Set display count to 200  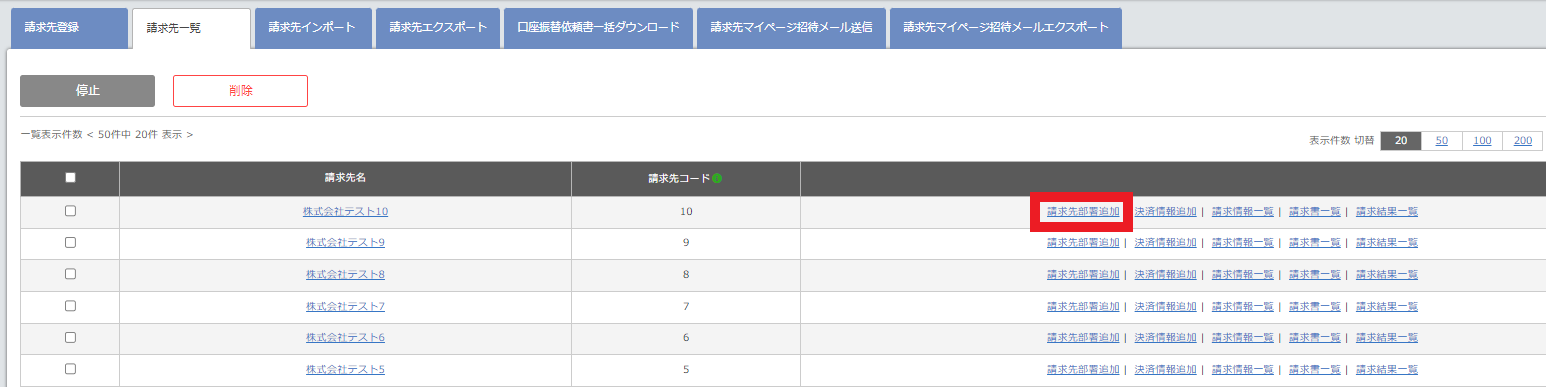(x=1522, y=141)
